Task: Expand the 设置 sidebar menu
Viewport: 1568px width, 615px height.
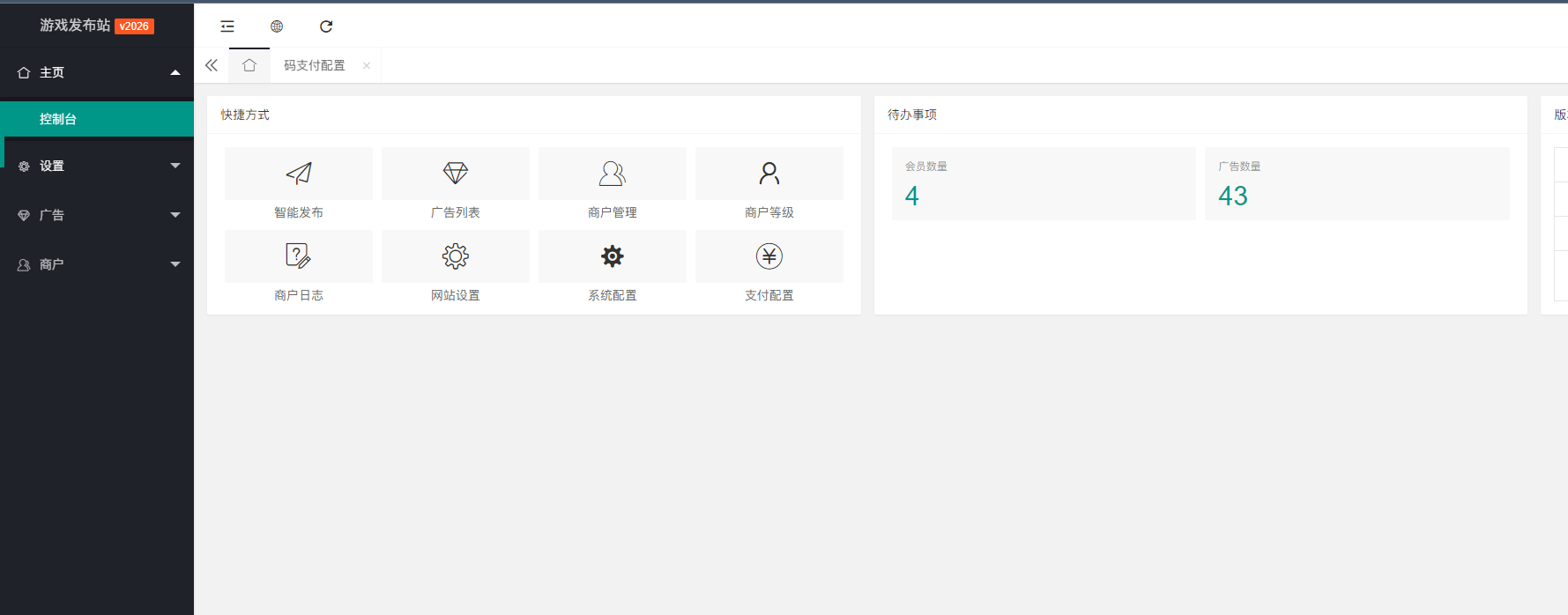Action: (x=97, y=166)
